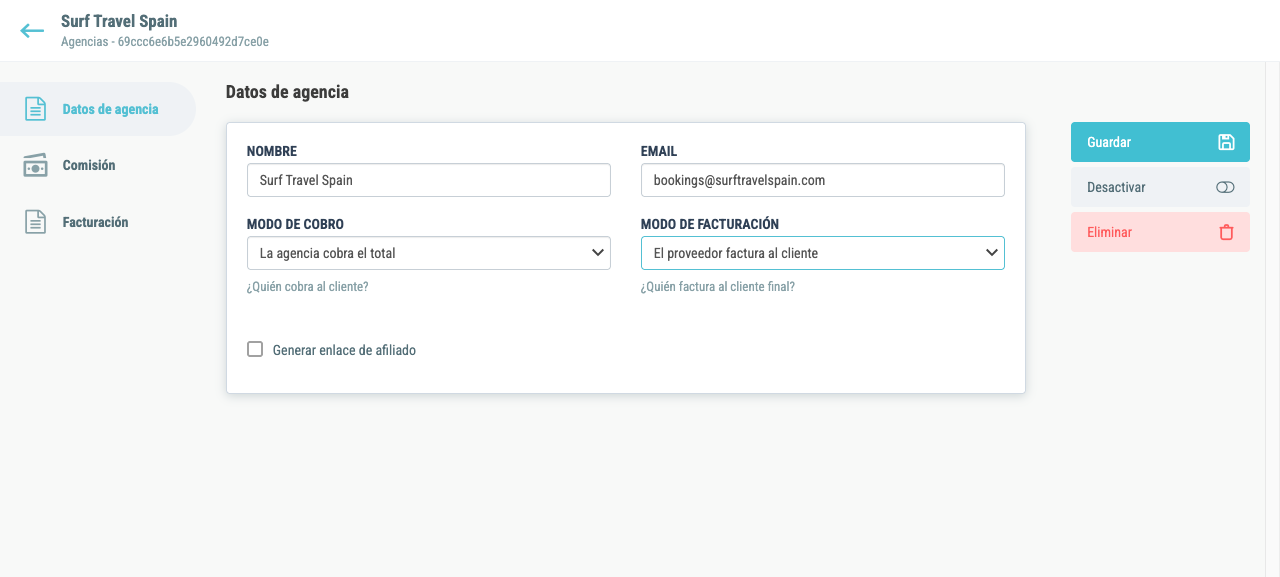Click the Facturación document icon
Viewport: 1280px width, 577px height.
pyautogui.click(x=35, y=222)
